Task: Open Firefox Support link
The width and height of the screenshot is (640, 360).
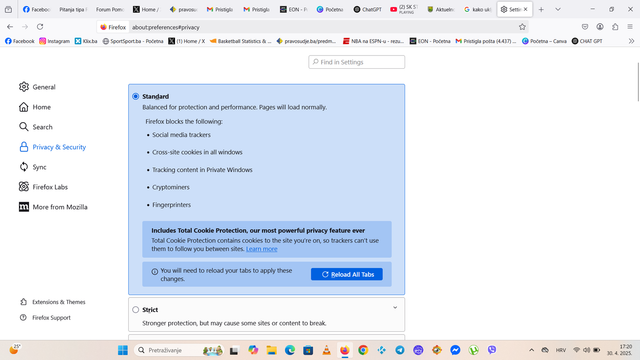Action: click(45, 318)
